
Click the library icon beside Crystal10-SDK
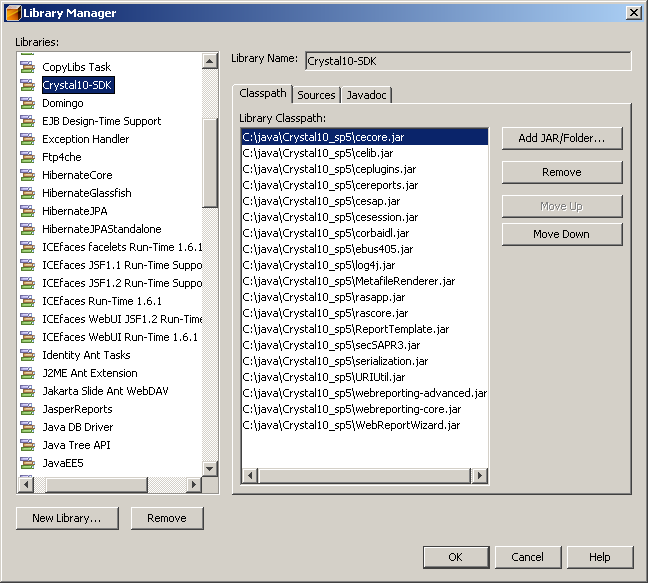click(x=28, y=85)
